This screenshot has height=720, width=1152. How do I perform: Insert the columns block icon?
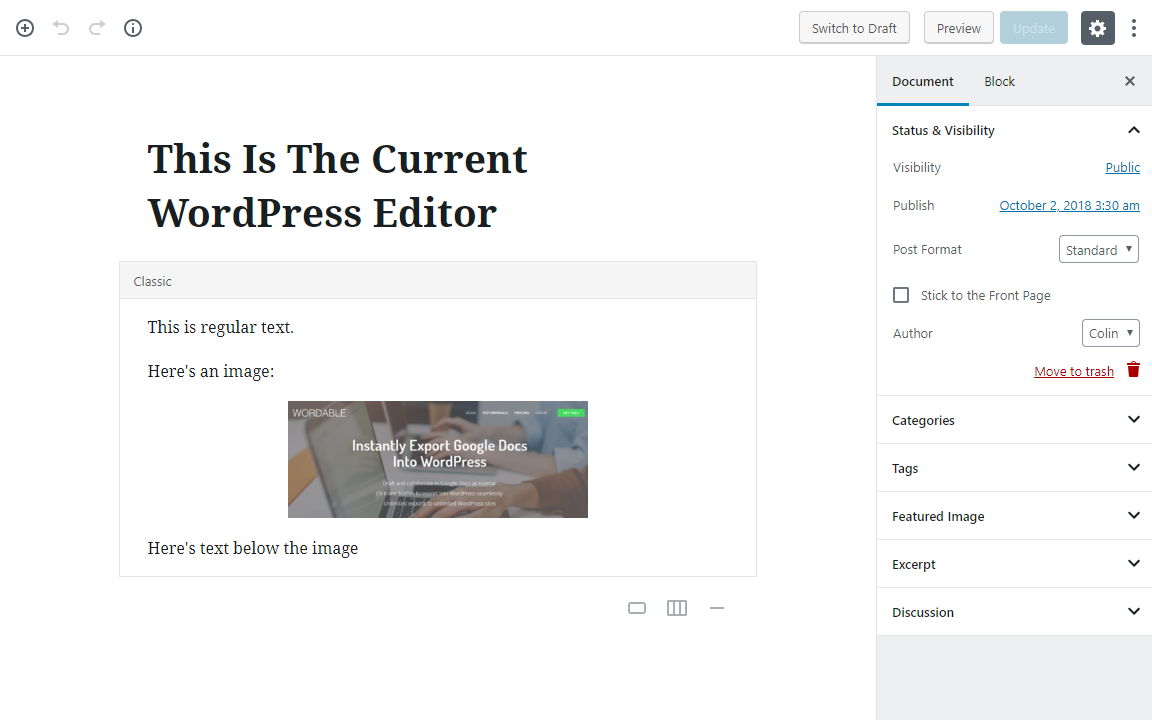point(677,608)
